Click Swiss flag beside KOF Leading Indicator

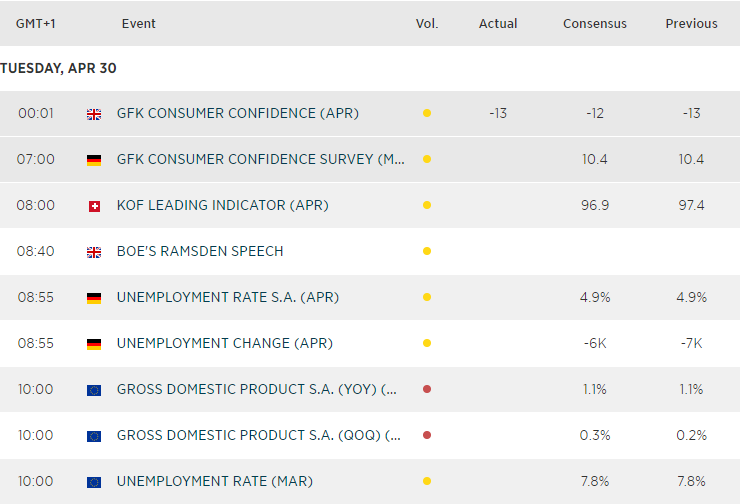coord(94,206)
